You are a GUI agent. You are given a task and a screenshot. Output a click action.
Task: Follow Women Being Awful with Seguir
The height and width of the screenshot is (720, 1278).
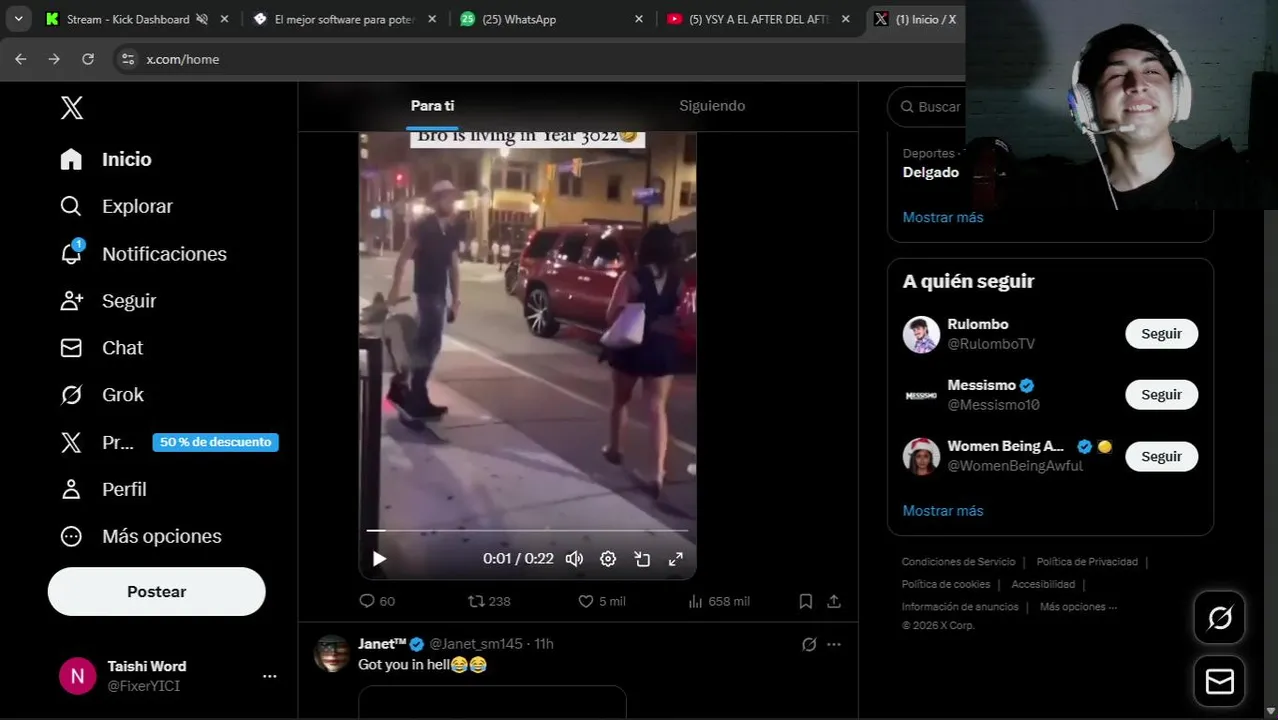1161,456
